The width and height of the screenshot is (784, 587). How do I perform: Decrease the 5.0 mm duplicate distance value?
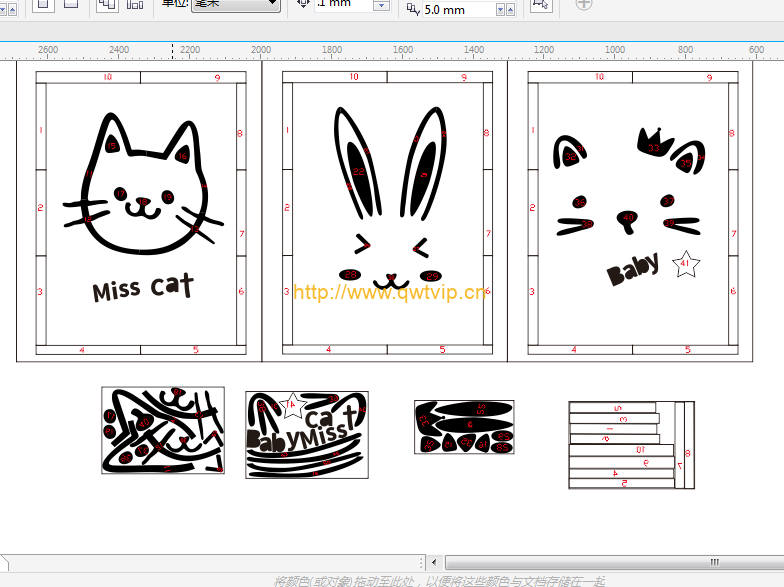[500, 10]
